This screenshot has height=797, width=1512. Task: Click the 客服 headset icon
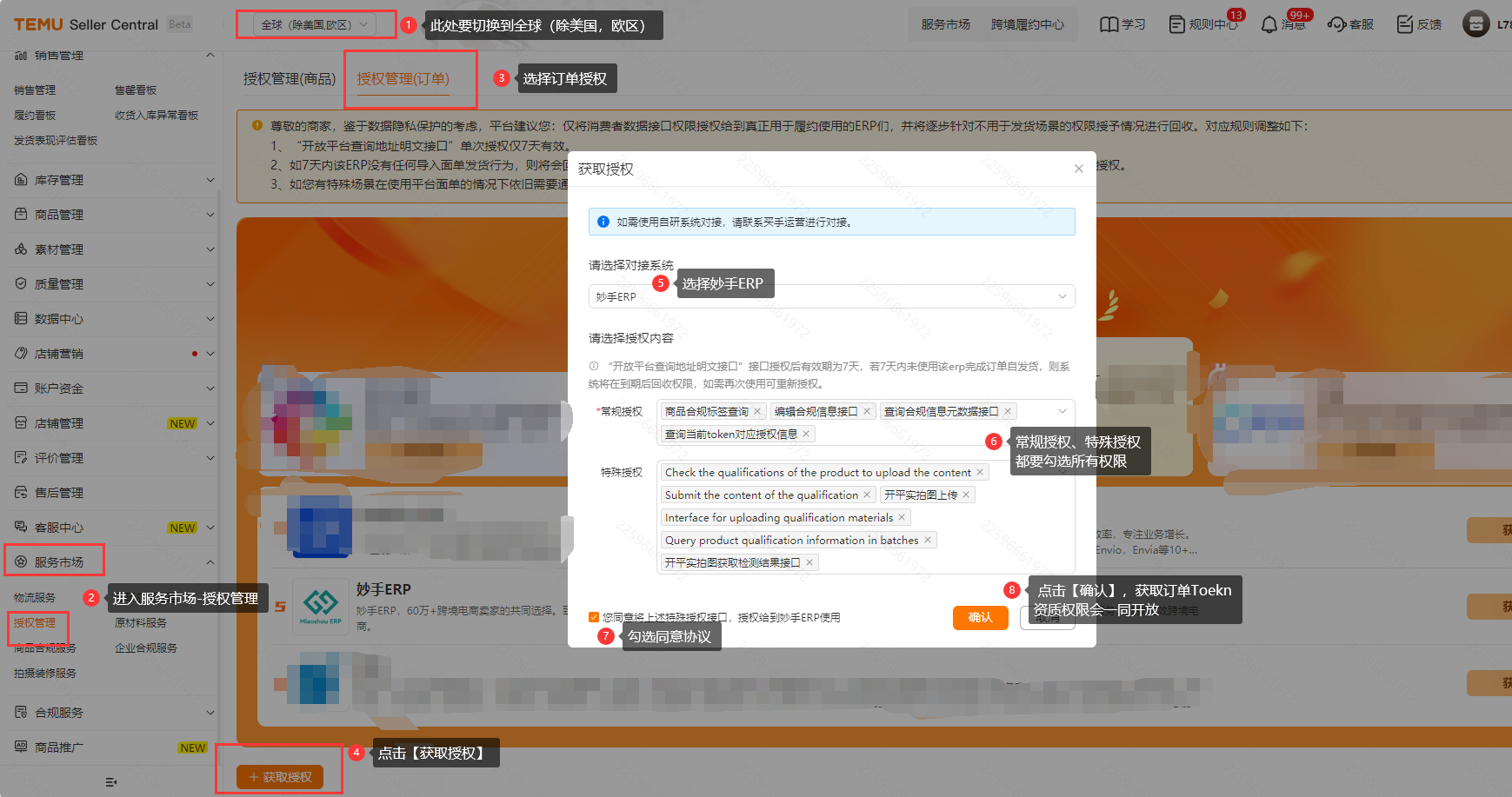[x=1337, y=24]
